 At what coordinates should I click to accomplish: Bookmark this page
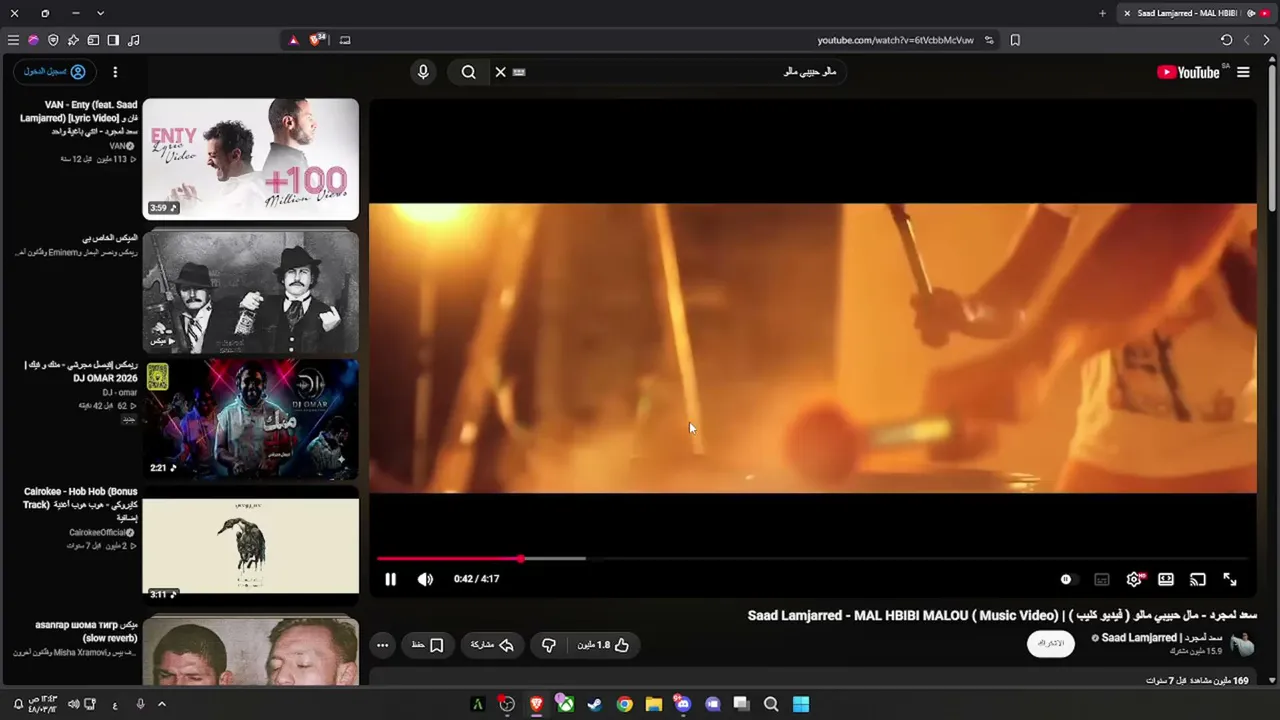[1015, 40]
